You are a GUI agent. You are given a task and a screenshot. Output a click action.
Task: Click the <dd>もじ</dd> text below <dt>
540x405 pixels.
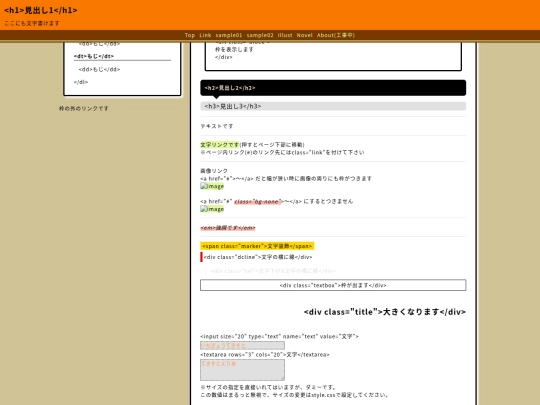(99, 70)
